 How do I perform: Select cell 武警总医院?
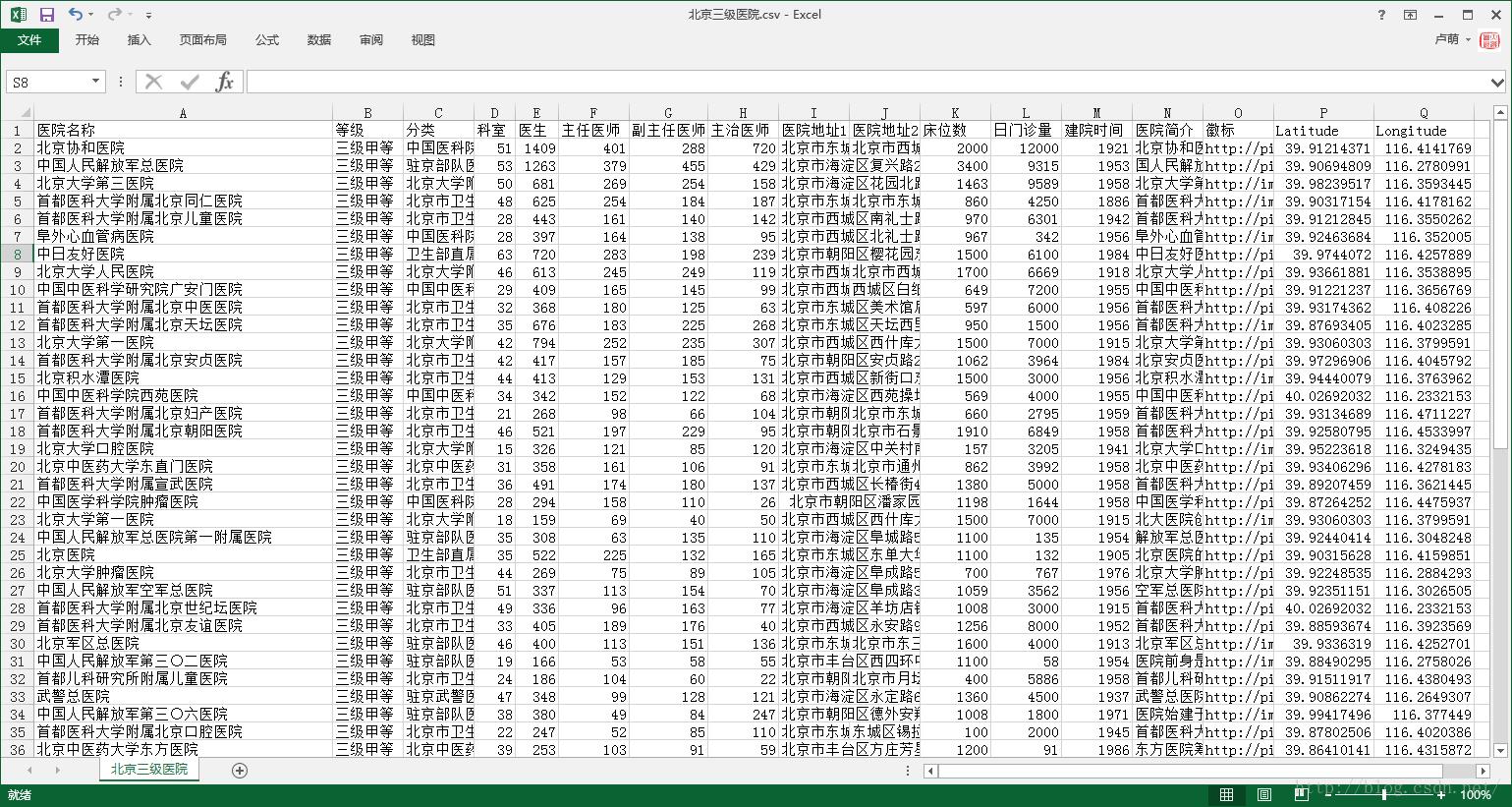tap(183, 696)
